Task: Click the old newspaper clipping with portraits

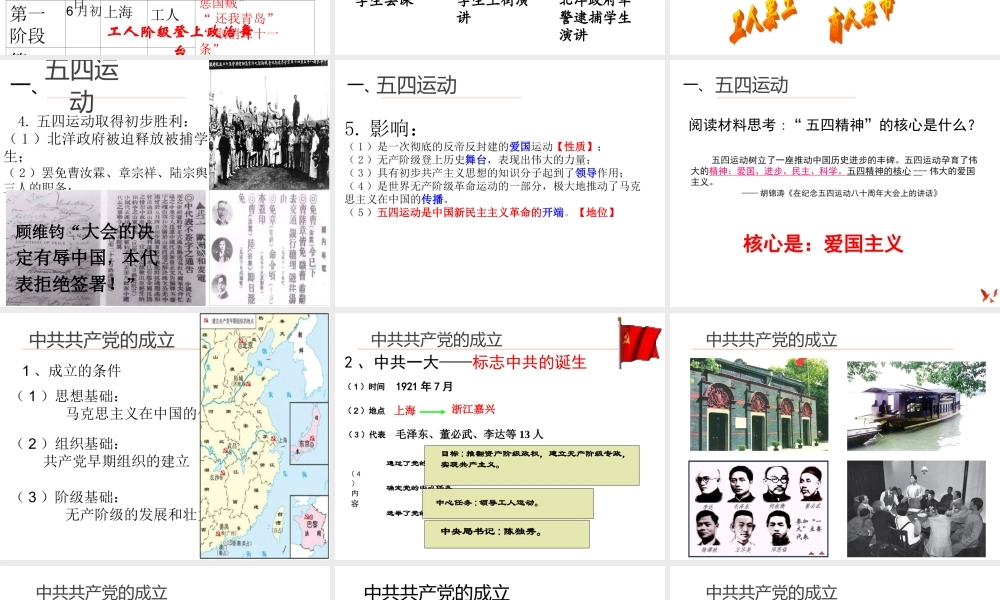Action: [268, 247]
